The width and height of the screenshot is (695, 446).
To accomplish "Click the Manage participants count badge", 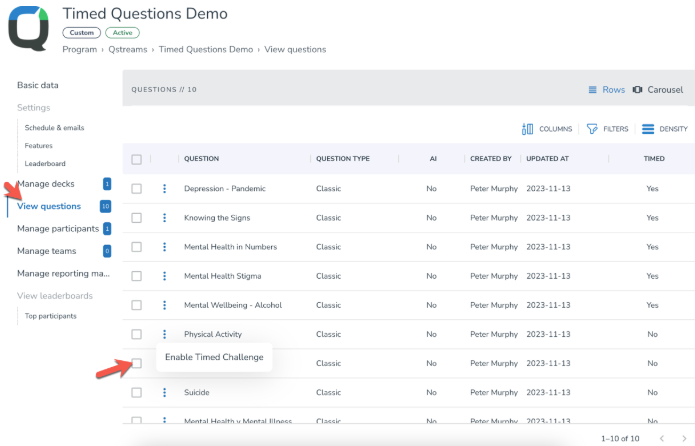I will (107, 229).
